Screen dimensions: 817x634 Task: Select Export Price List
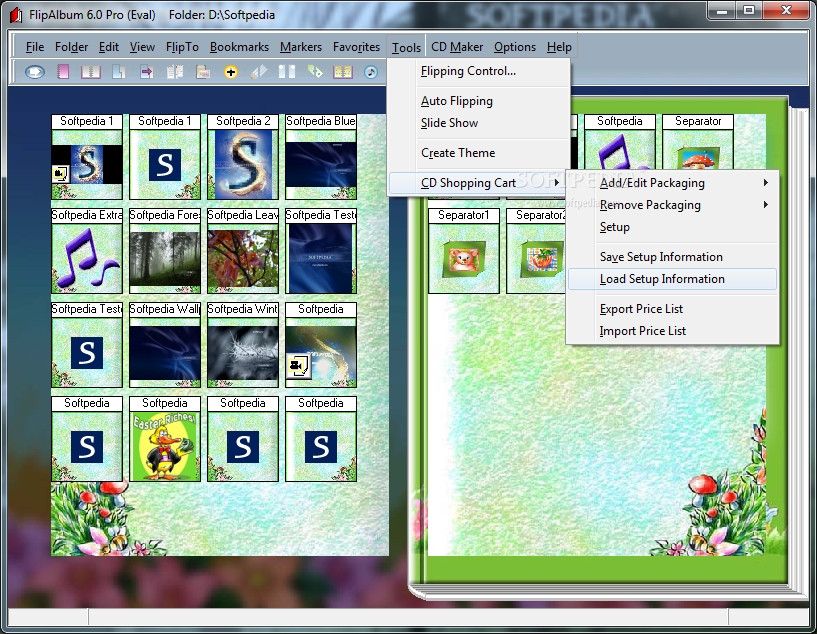673,309
